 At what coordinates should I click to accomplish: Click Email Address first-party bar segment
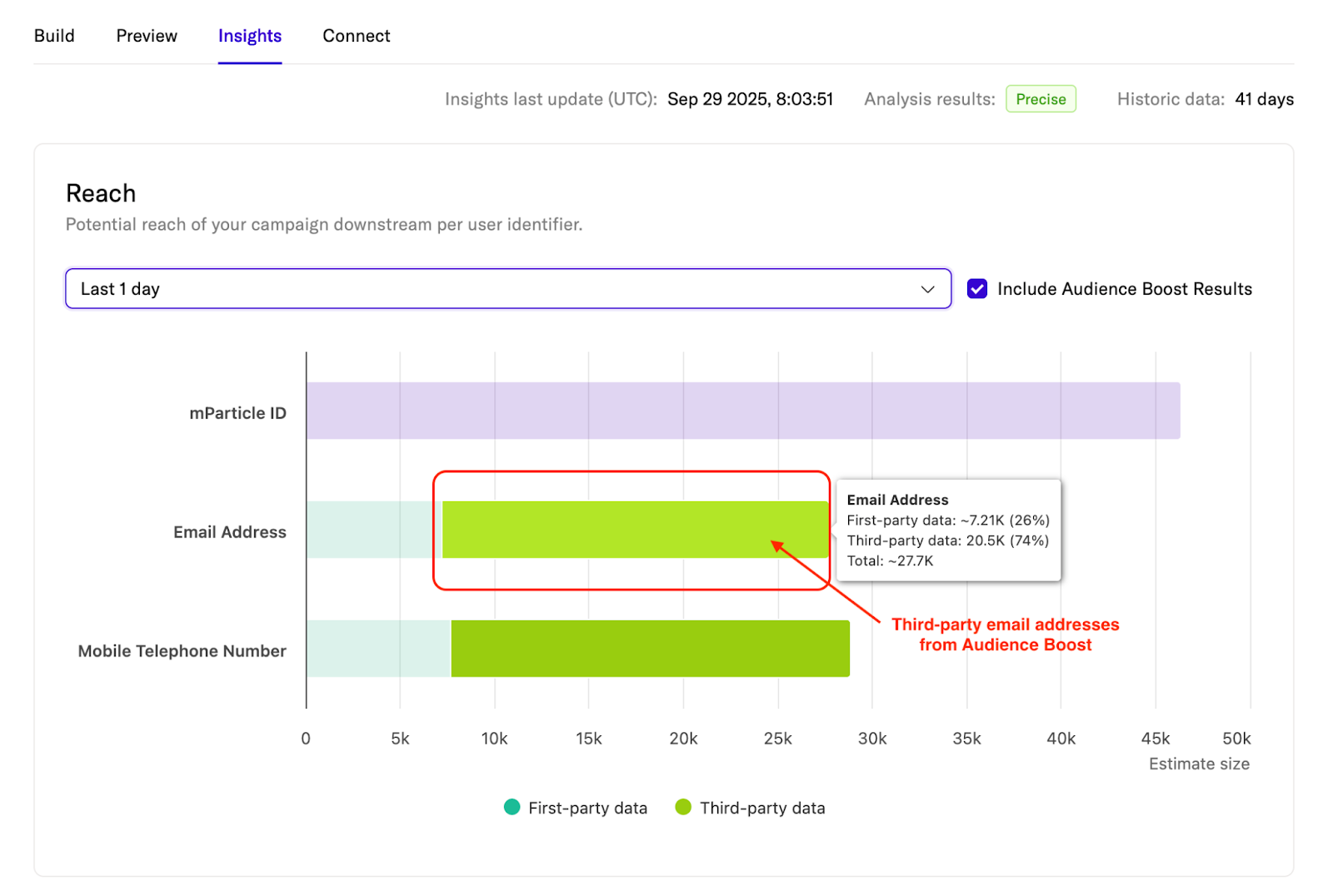(373, 530)
